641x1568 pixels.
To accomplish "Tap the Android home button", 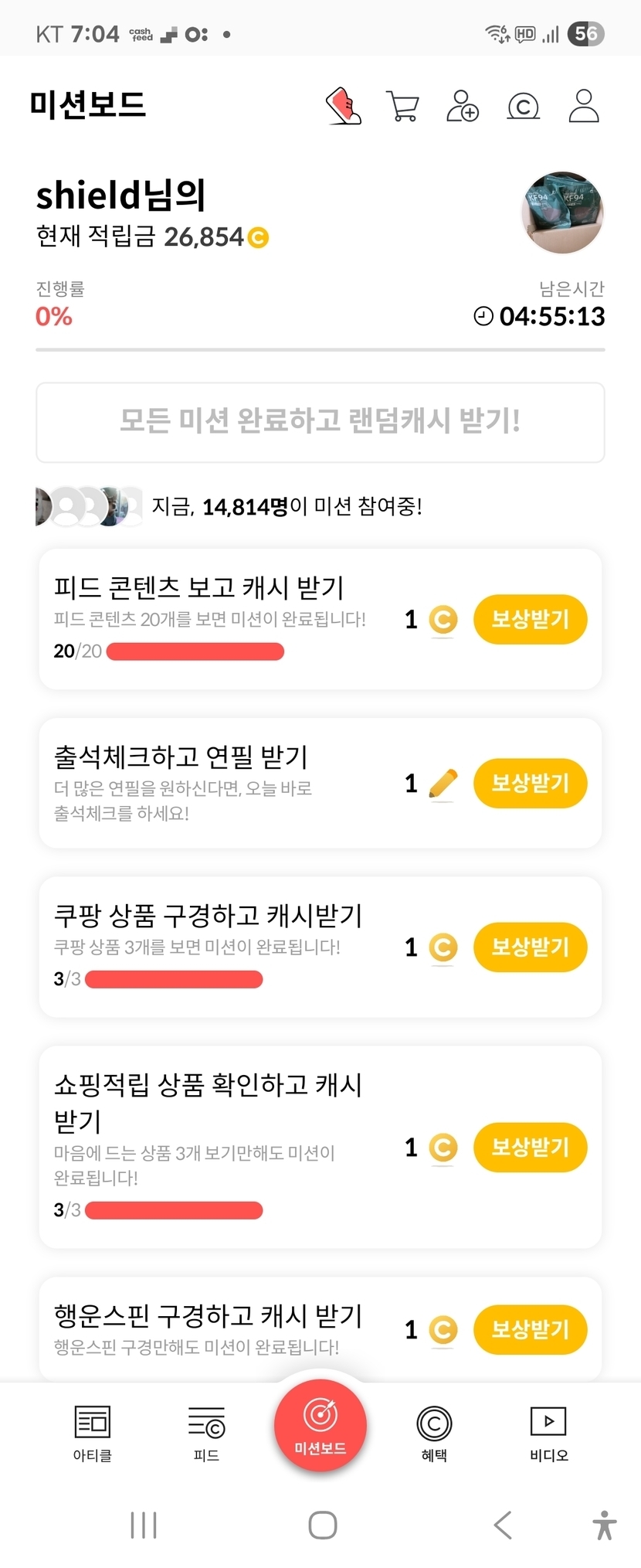I will [322, 1525].
